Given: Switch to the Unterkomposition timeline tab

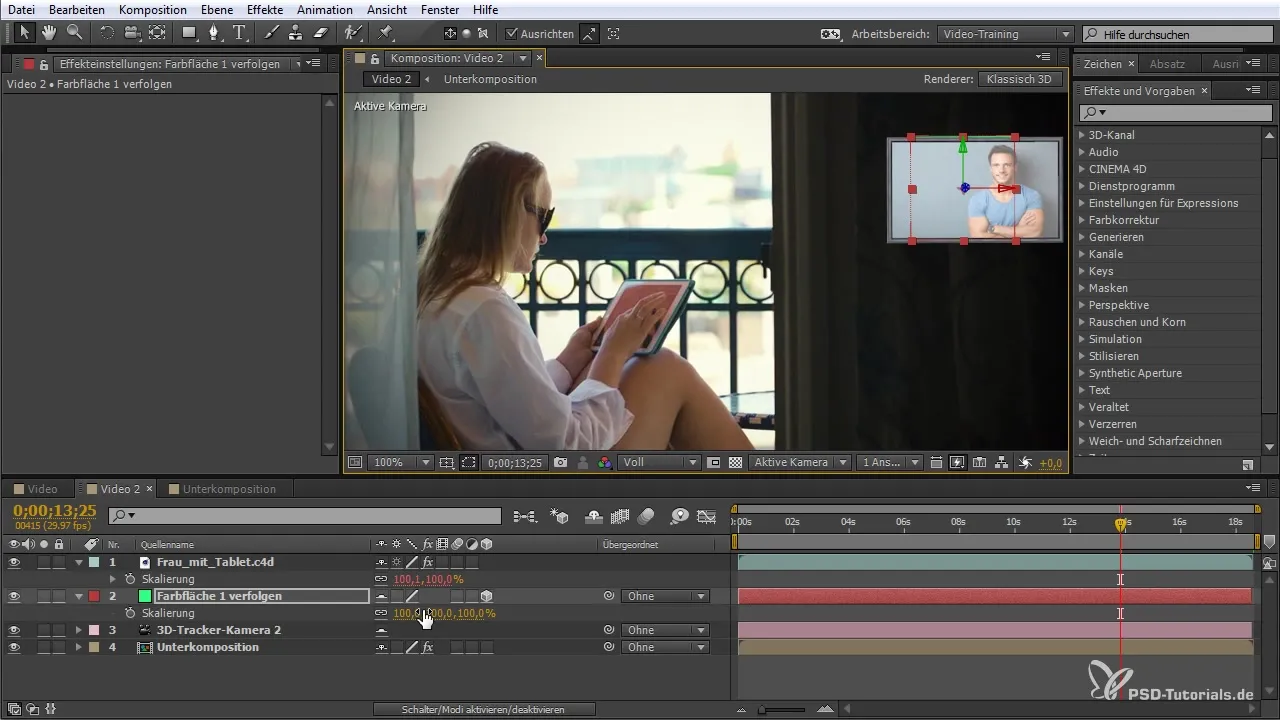Looking at the screenshot, I should coord(229,489).
